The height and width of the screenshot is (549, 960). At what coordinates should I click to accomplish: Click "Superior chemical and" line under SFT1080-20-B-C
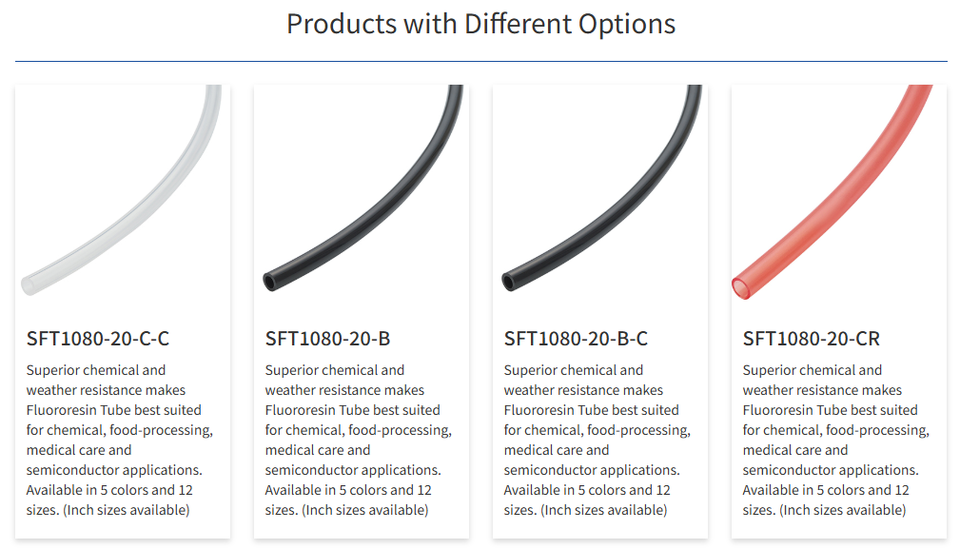point(574,370)
